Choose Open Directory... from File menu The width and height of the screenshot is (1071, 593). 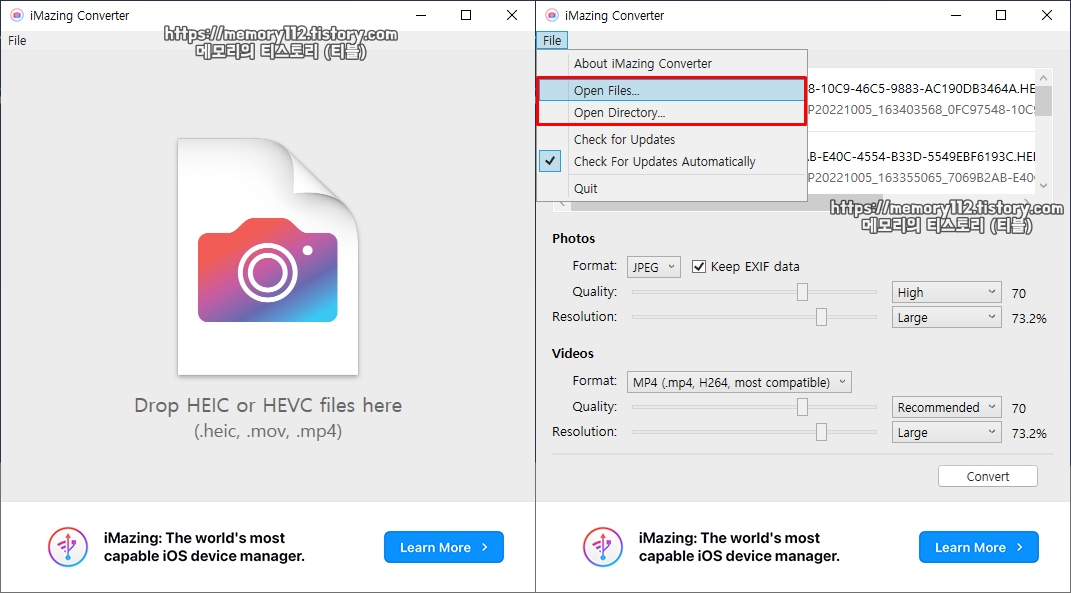671,113
